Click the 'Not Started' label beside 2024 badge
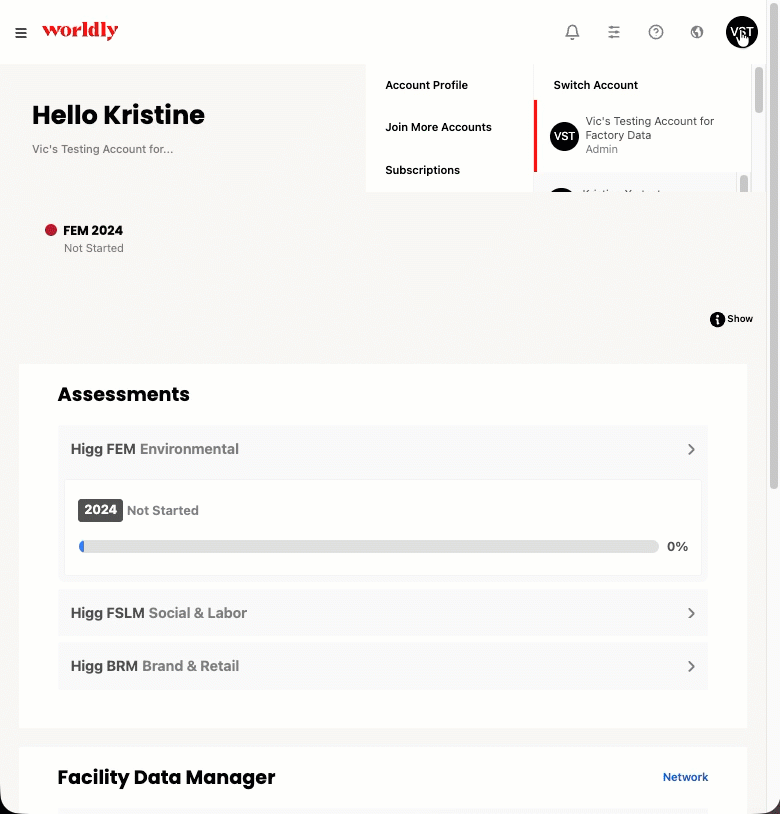 [x=163, y=511]
